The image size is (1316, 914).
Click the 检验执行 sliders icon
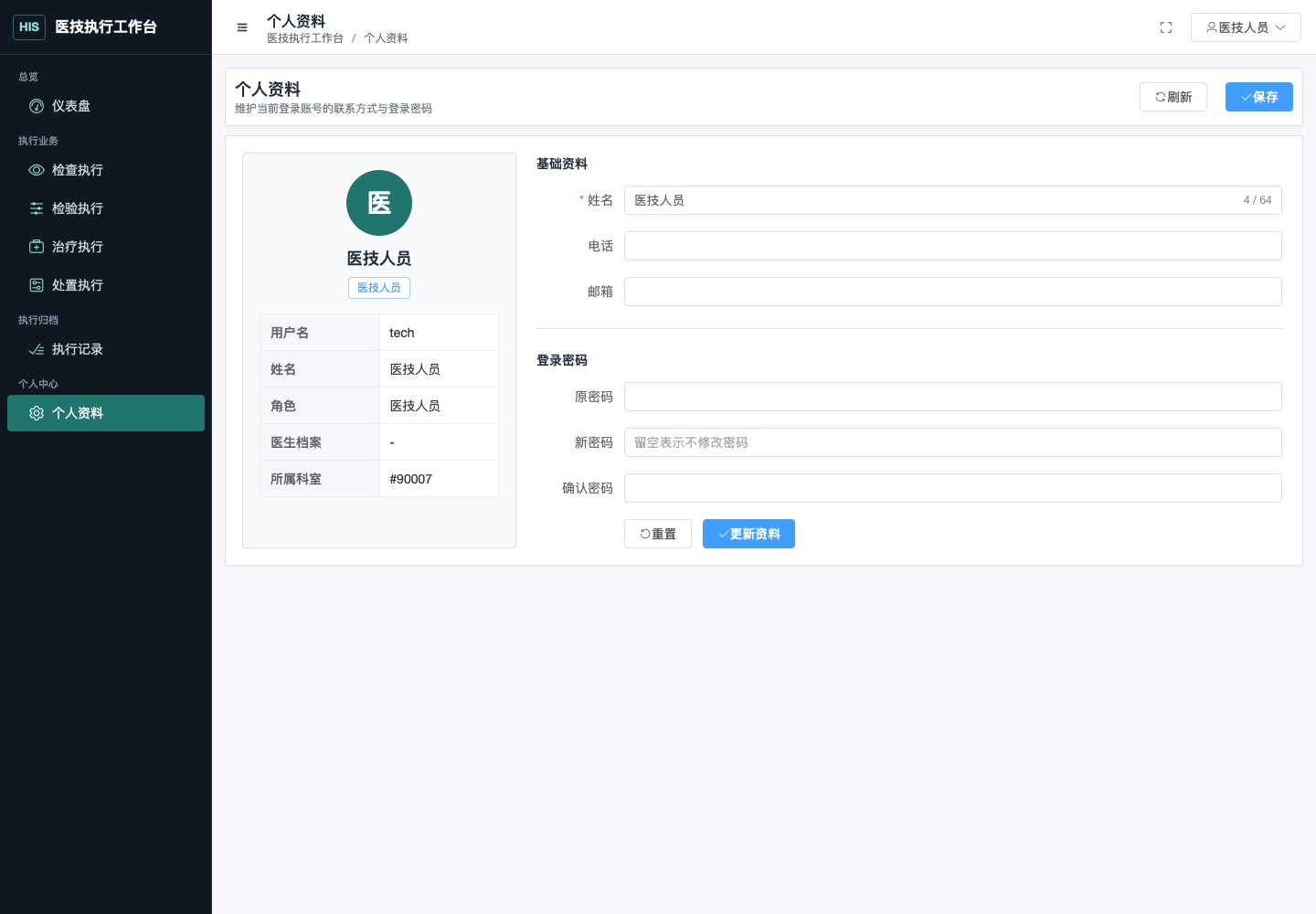(37, 208)
